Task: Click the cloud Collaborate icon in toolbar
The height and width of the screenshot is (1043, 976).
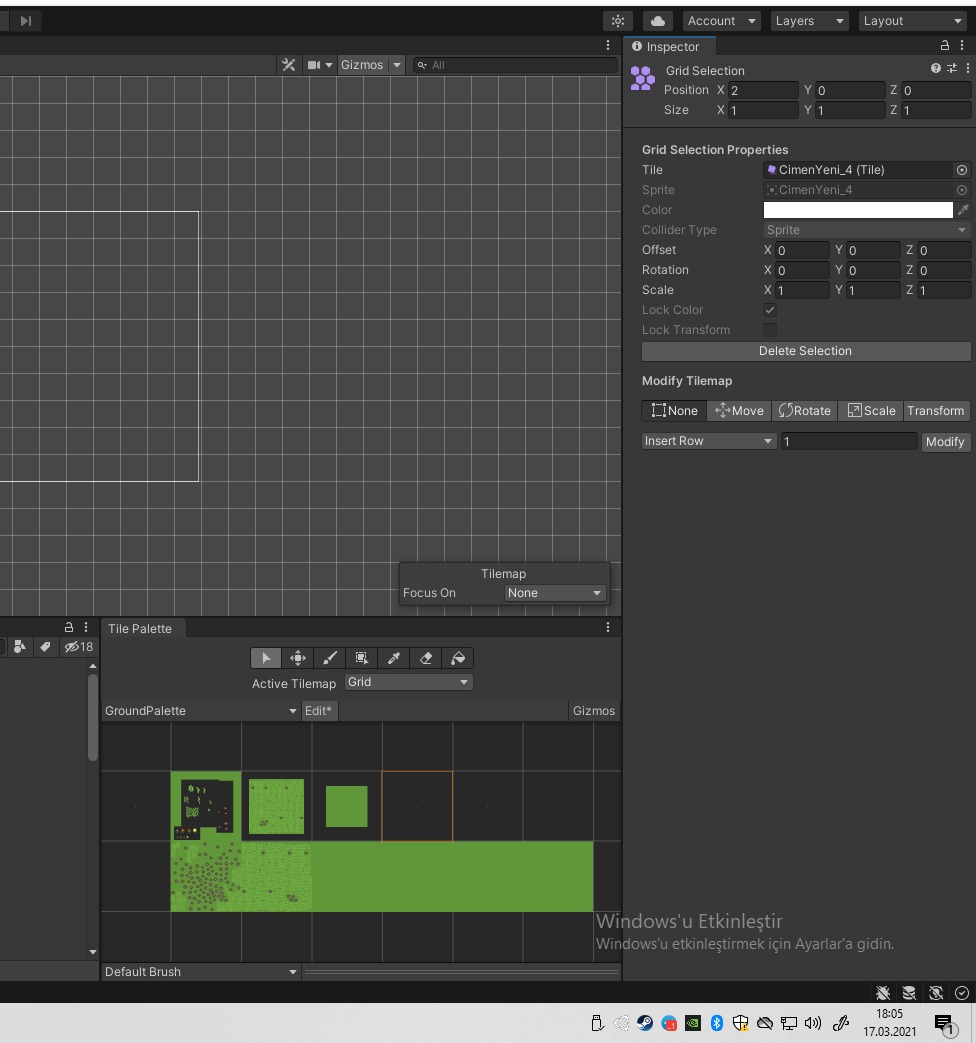Action: 658,20
